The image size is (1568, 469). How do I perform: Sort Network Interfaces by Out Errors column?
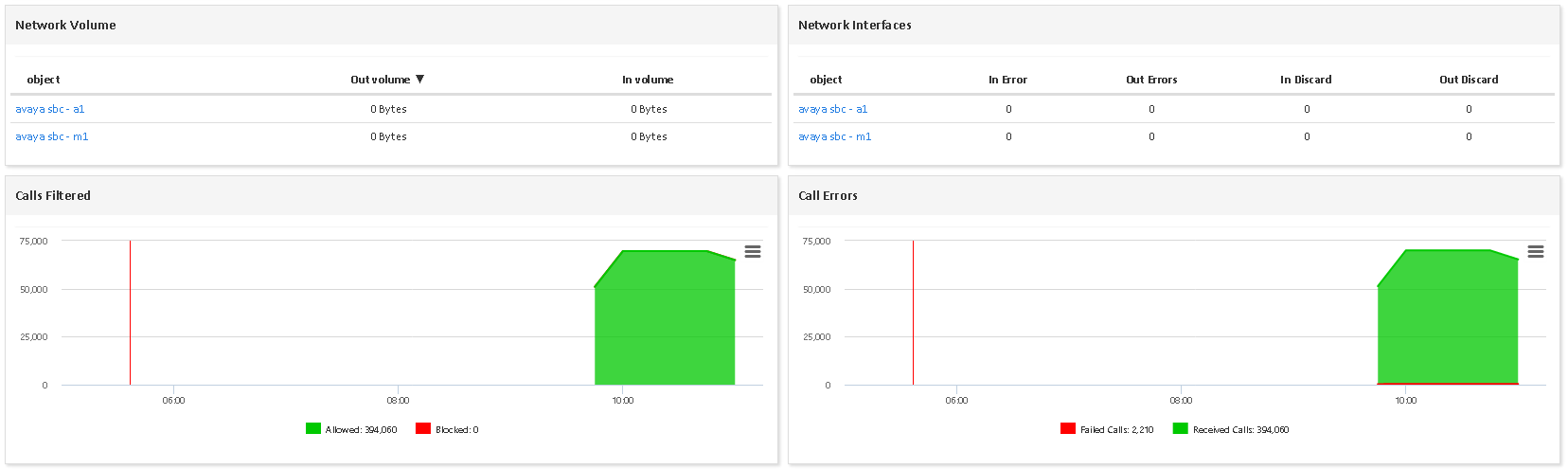pyautogui.click(x=1151, y=80)
